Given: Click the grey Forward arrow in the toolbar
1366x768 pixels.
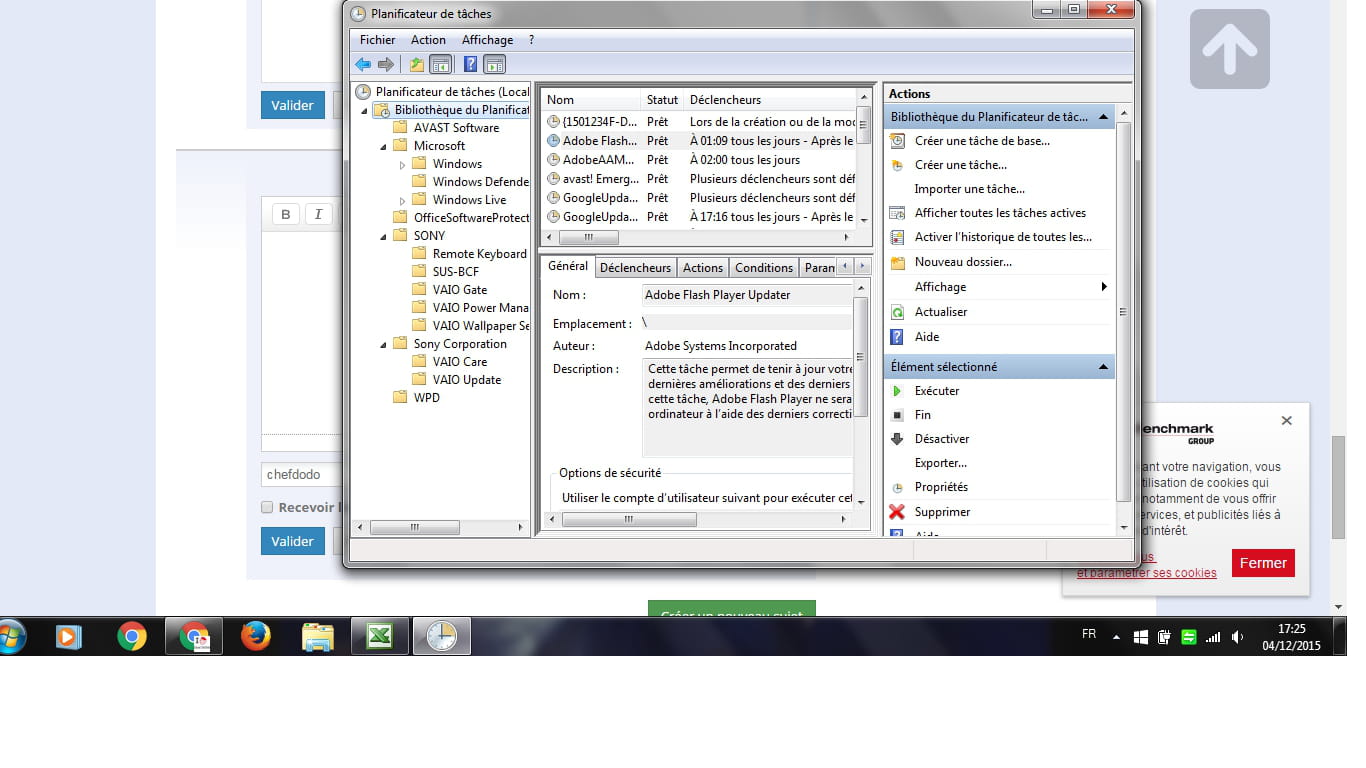Looking at the screenshot, I should pos(386,65).
